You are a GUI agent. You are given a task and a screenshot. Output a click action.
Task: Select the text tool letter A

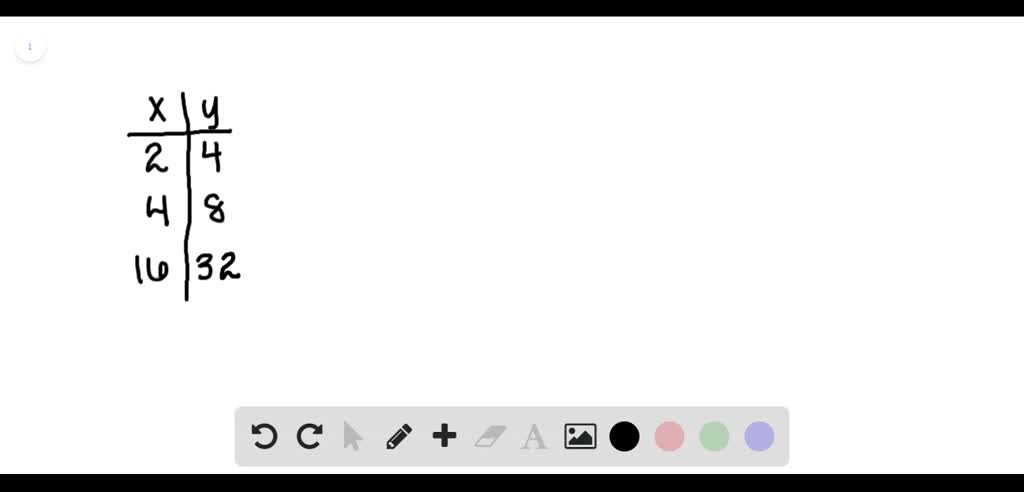(x=534, y=436)
